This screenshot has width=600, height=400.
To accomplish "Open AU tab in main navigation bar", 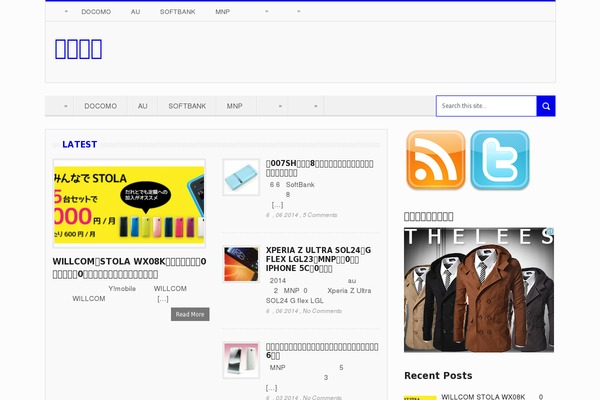I will pyautogui.click(x=143, y=106).
